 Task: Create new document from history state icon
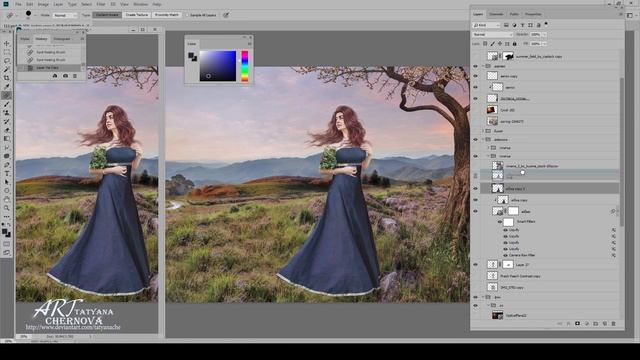coord(55,76)
